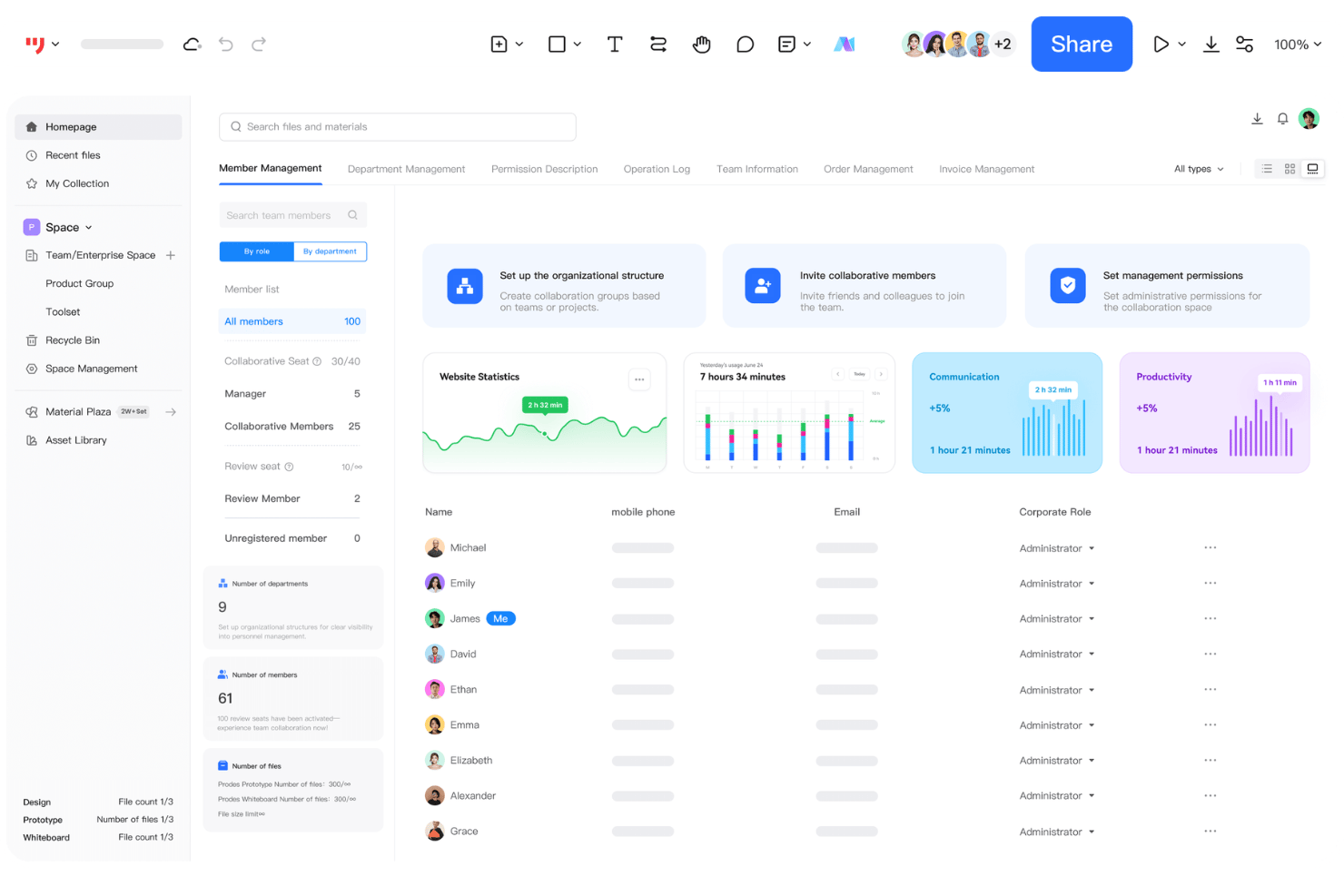Open the Team Information tab
1344x896 pixels.
point(757,169)
